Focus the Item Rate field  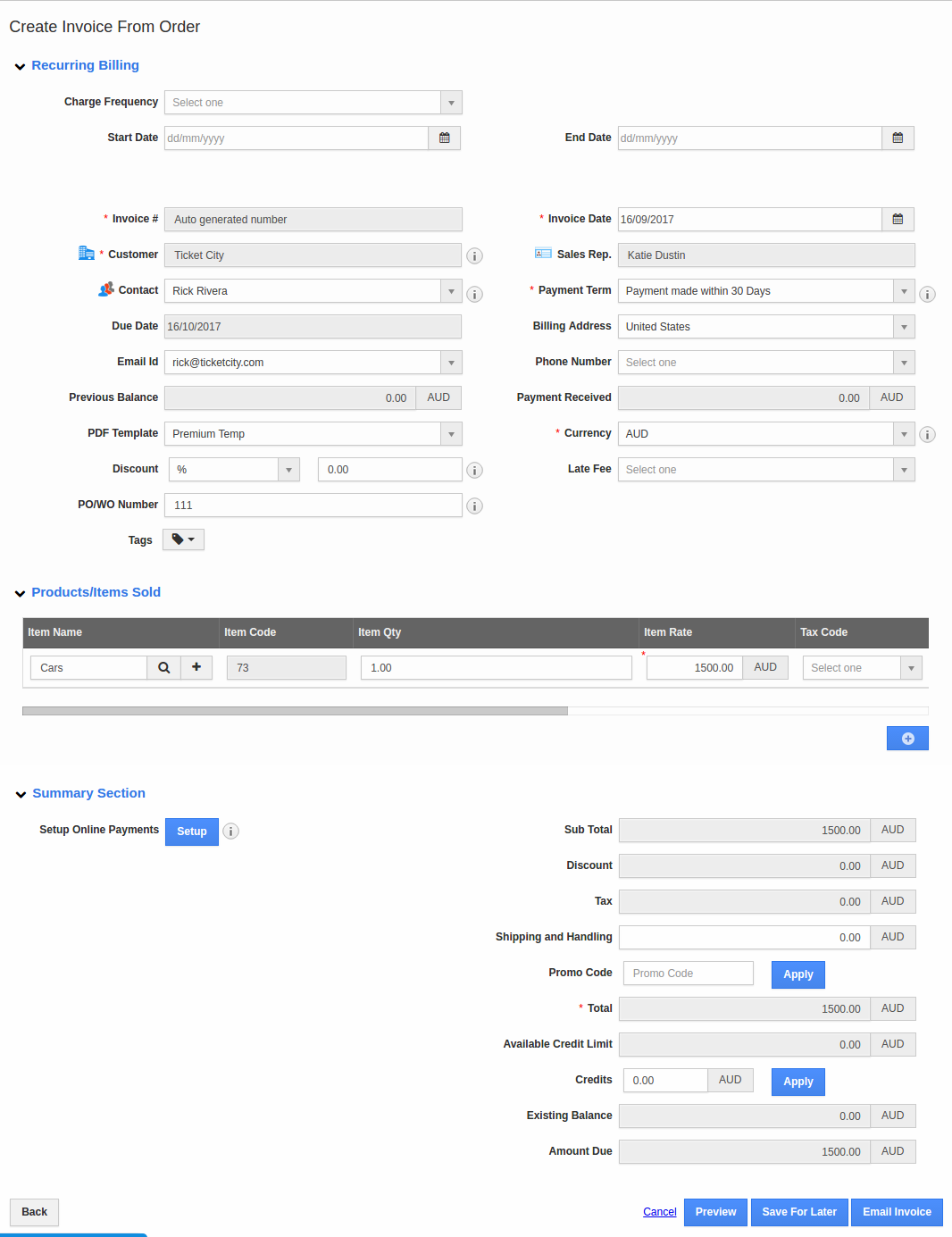click(695, 668)
